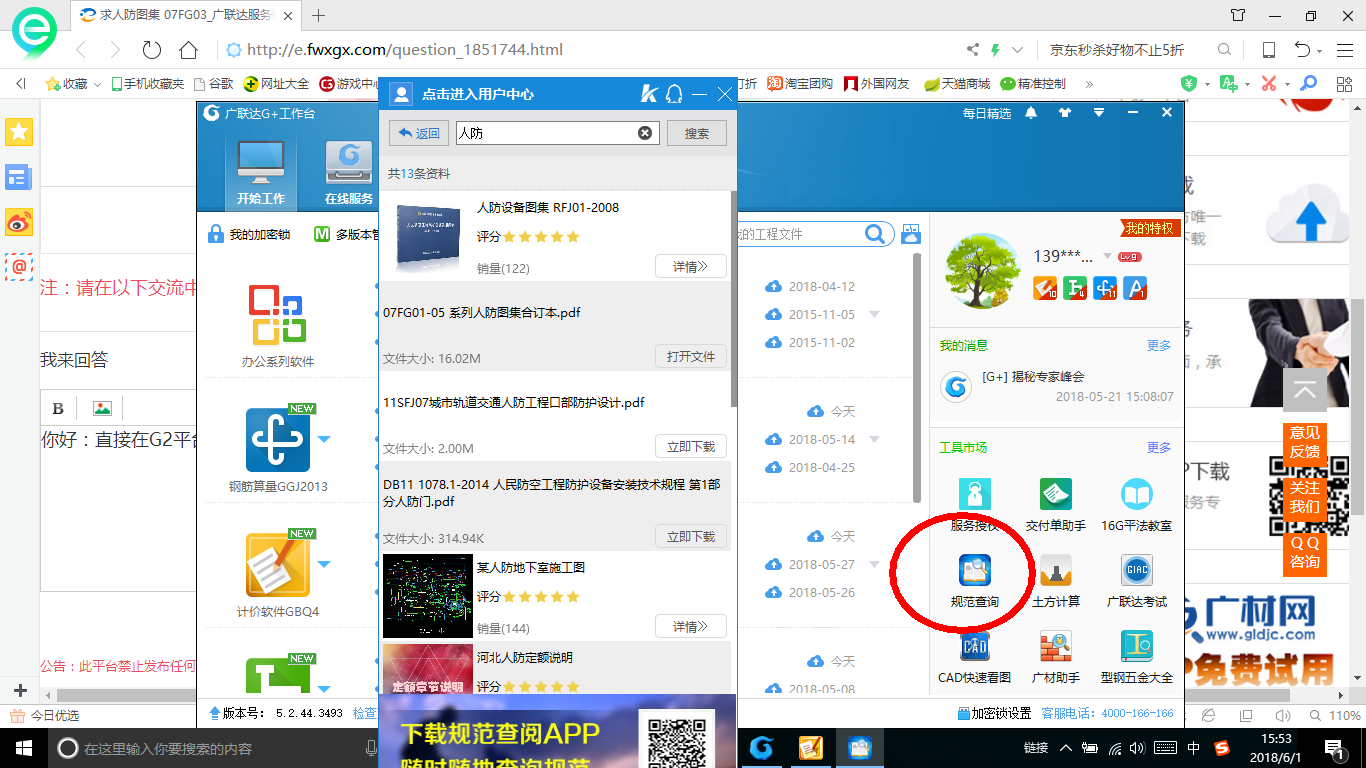Open the dropdown beside username 139***
The width and height of the screenshot is (1366, 768).
click(1107, 257)
